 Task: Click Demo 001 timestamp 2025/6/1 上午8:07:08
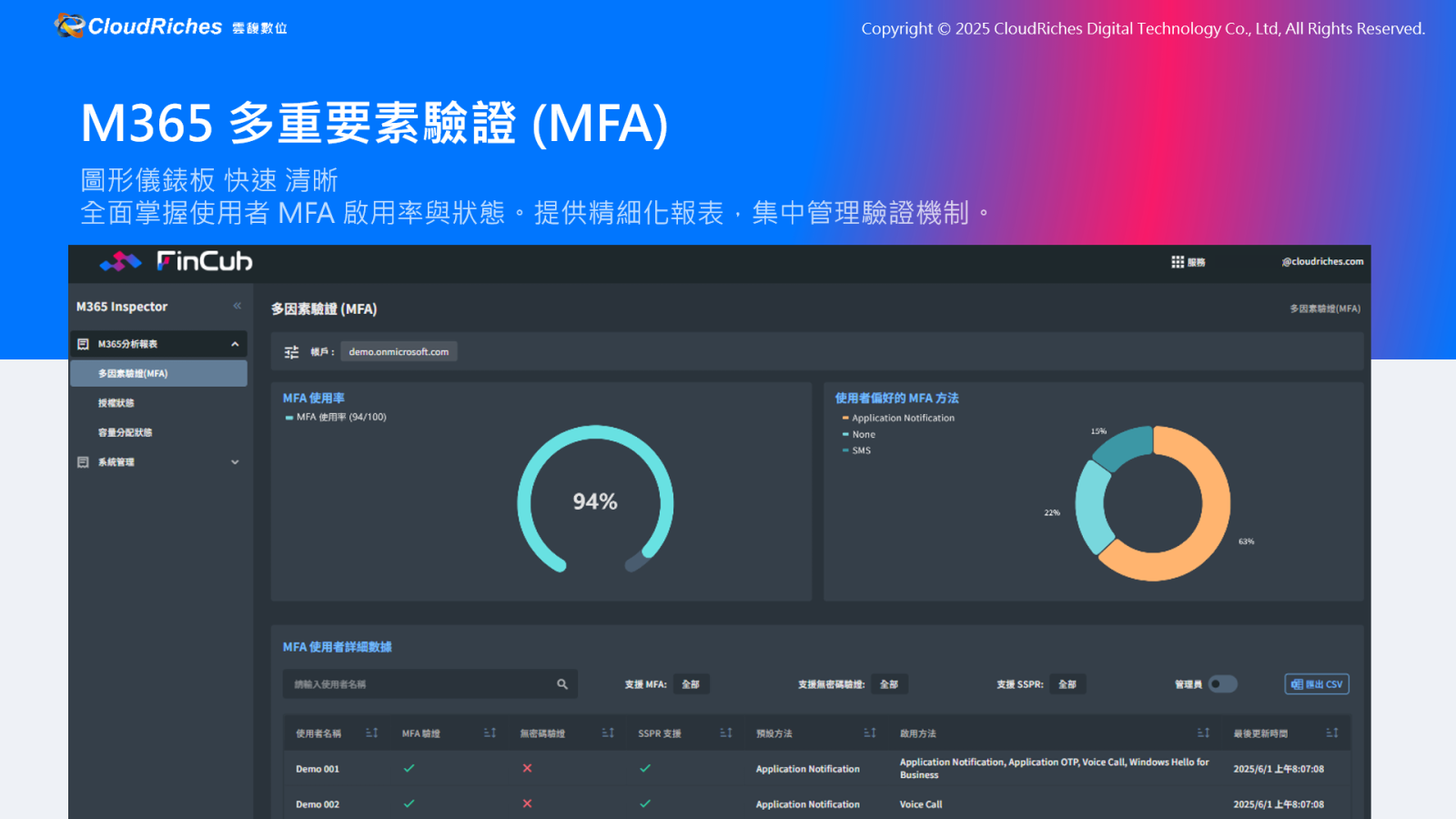(1279, 769)
